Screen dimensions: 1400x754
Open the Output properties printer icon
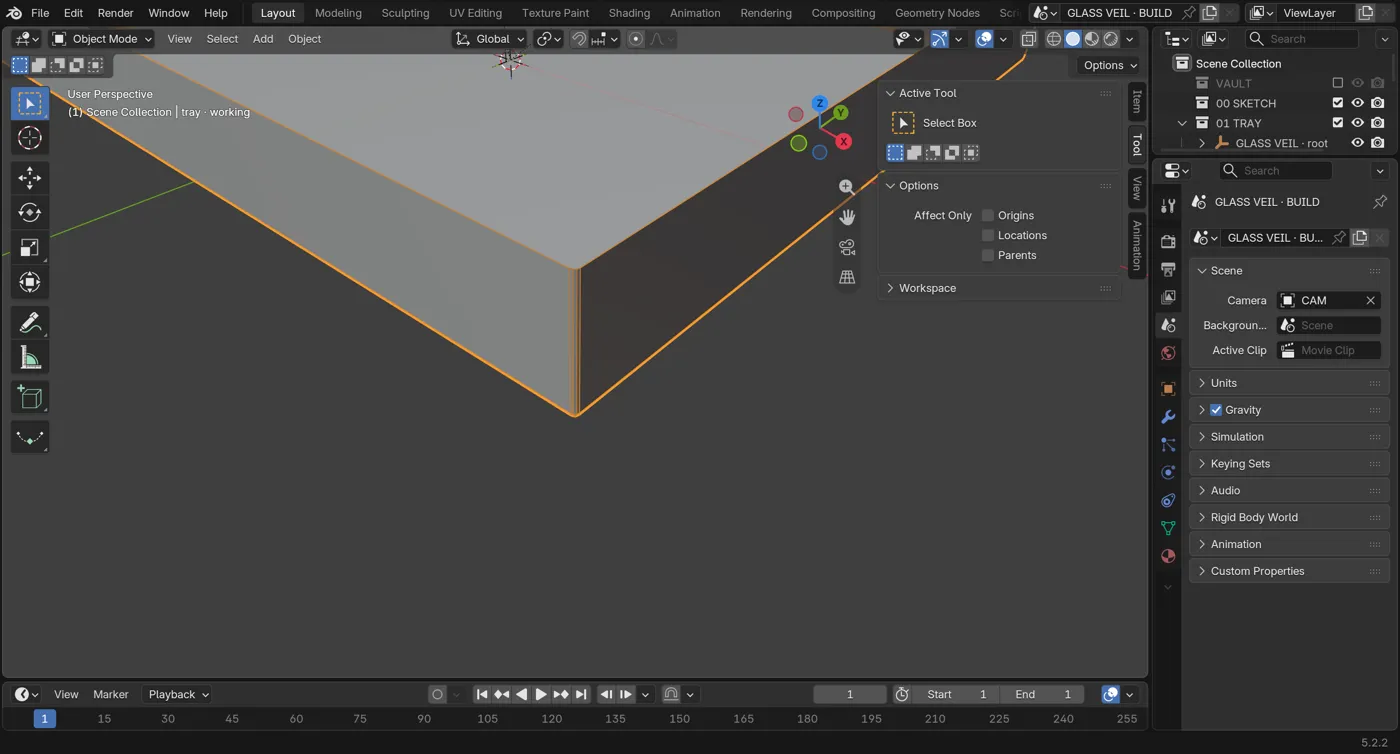pyautogui.click(x=1168, y=269)
